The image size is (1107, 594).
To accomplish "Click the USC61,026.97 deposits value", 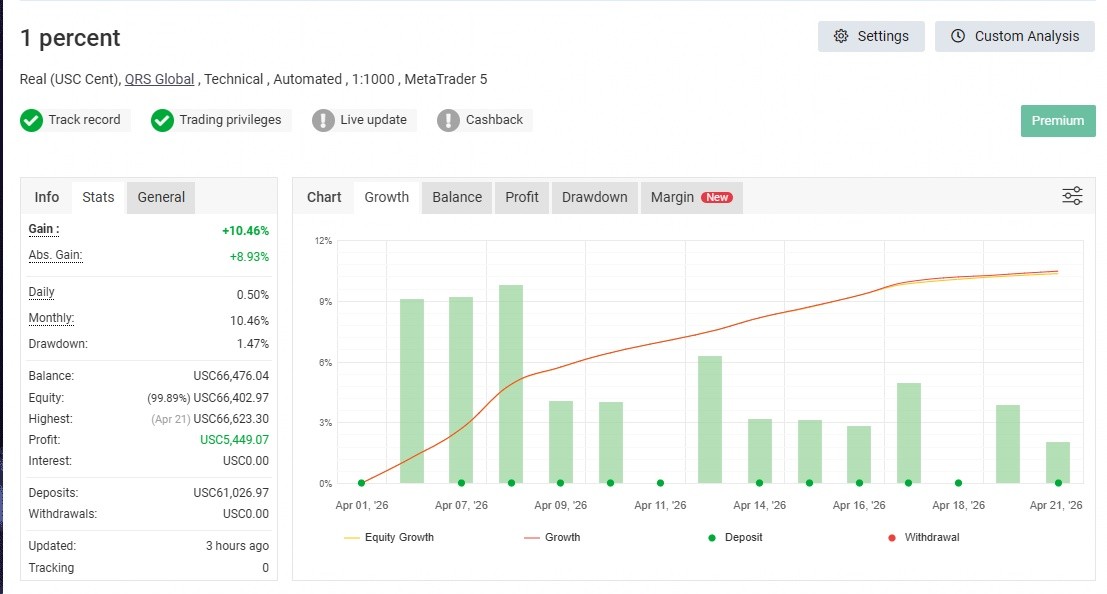I will [x=231, y=493].
